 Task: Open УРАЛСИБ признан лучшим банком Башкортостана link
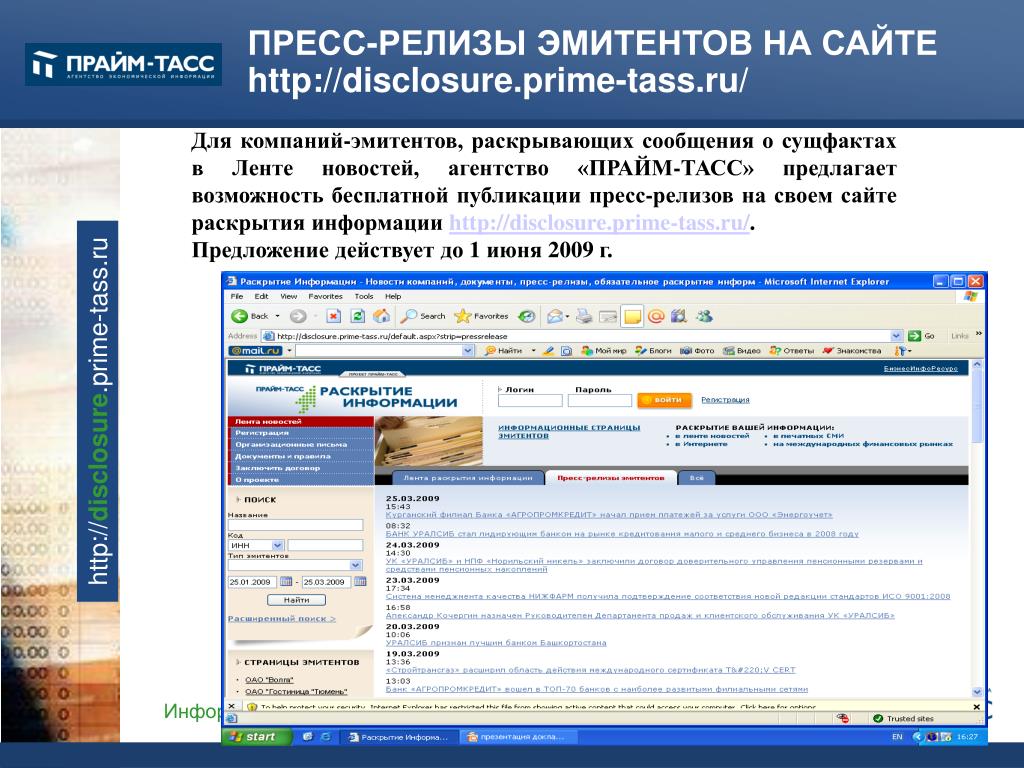(x=496, y=643)
